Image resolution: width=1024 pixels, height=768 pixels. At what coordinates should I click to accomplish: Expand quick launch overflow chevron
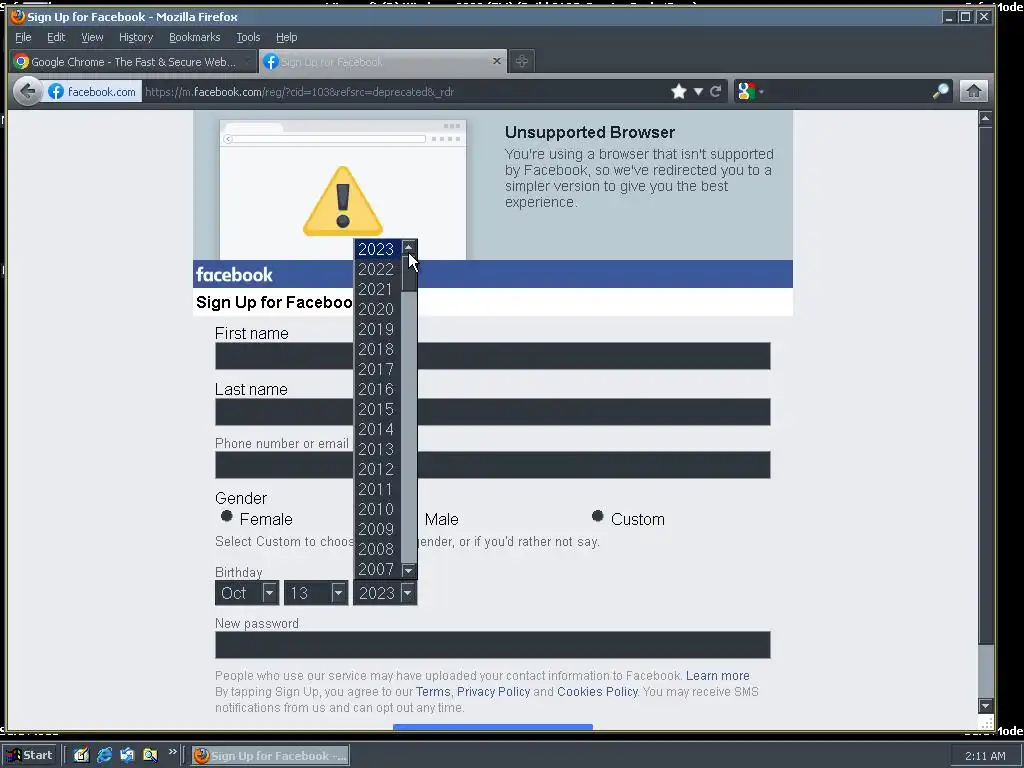point(172,752)
